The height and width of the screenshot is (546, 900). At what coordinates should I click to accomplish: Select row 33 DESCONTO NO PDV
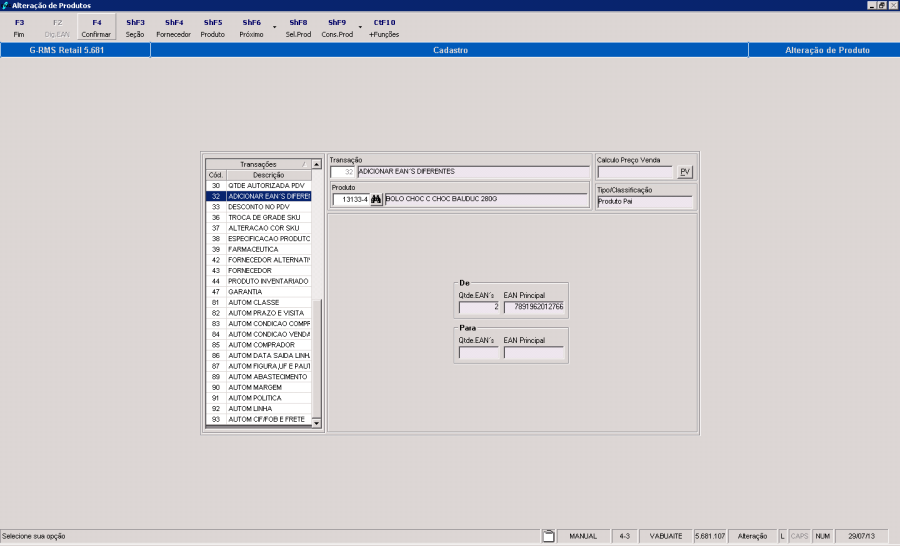click(x=258, y=207)
